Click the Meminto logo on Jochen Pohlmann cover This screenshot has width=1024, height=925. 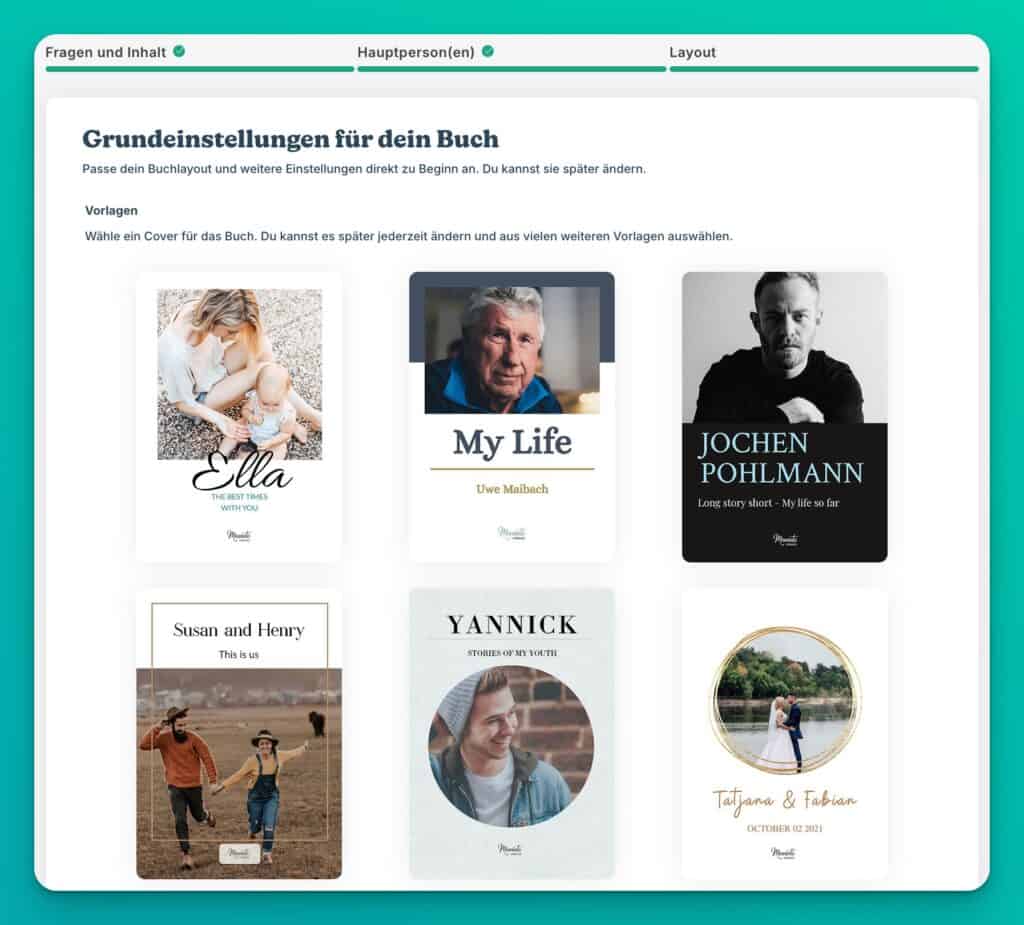point(784,539)
